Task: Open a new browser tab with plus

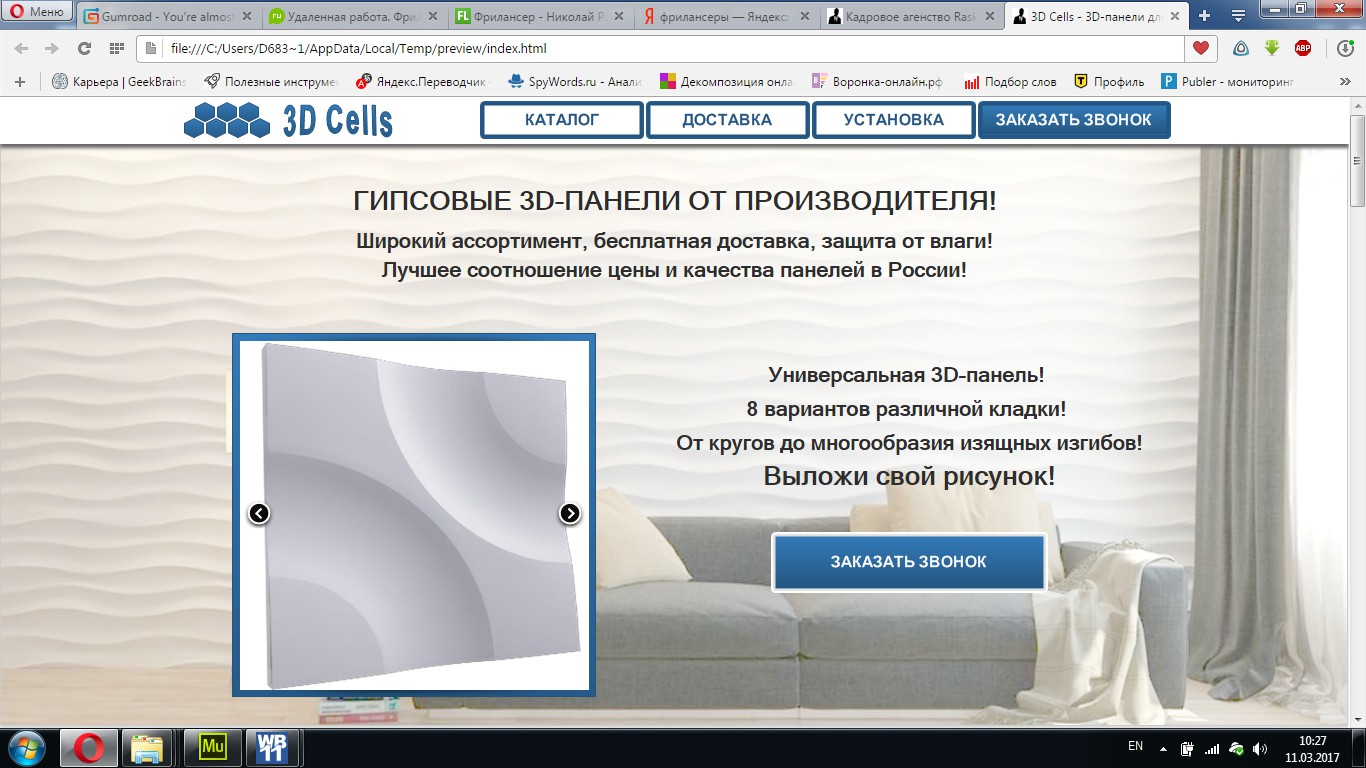Action: coord(1205,16)
